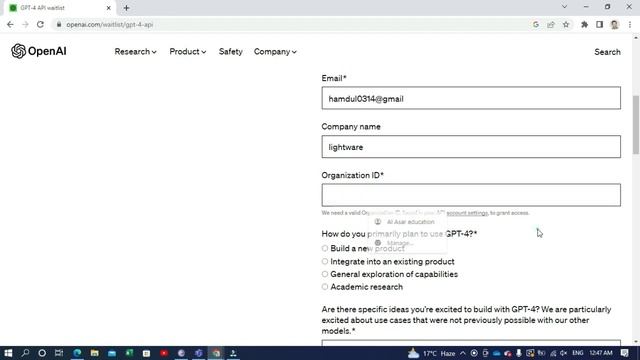
Task: Open the Chrome three-dot menu
Action: coord(630,24)
